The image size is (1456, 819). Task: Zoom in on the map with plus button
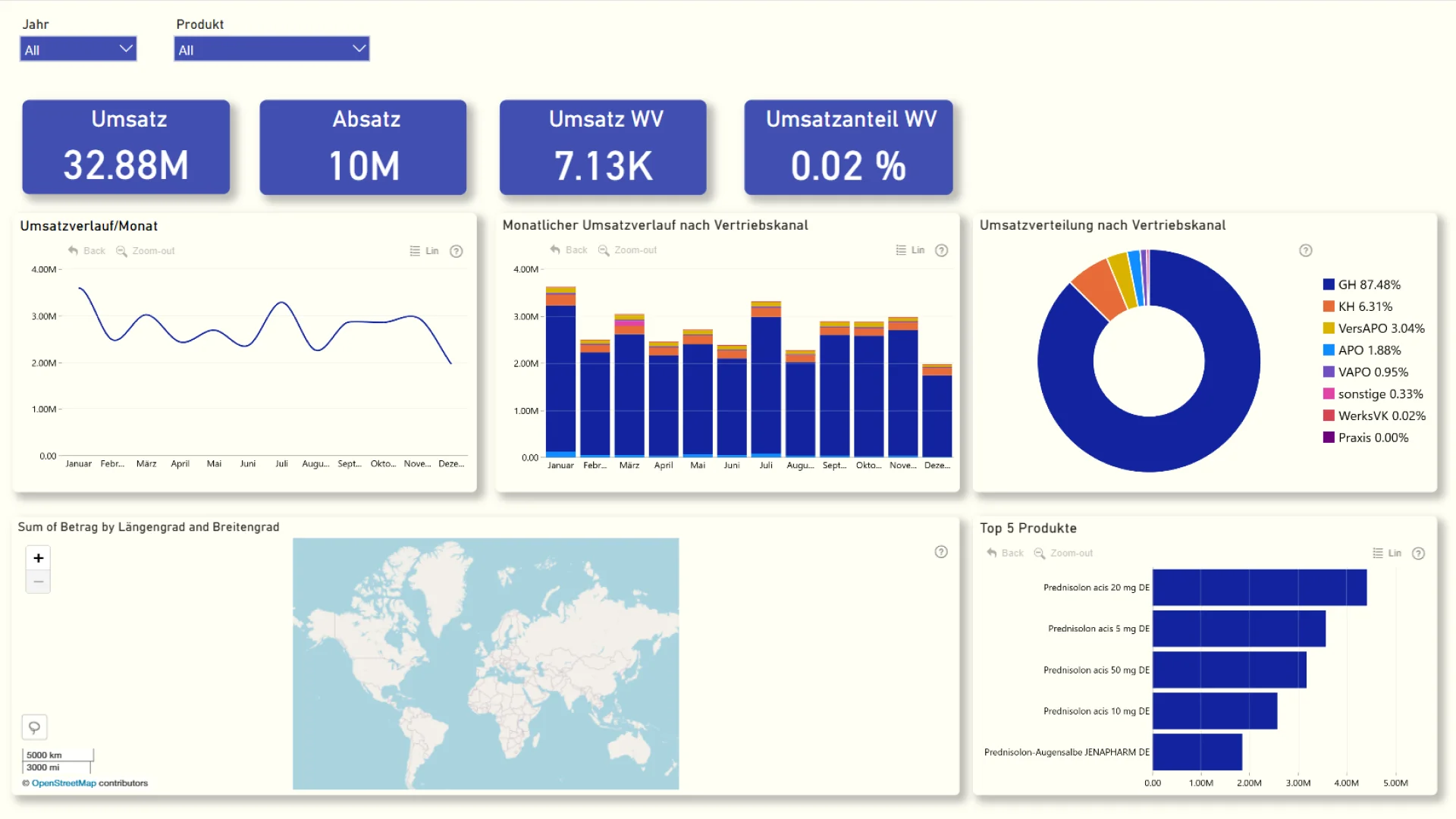tap(38, 558)
